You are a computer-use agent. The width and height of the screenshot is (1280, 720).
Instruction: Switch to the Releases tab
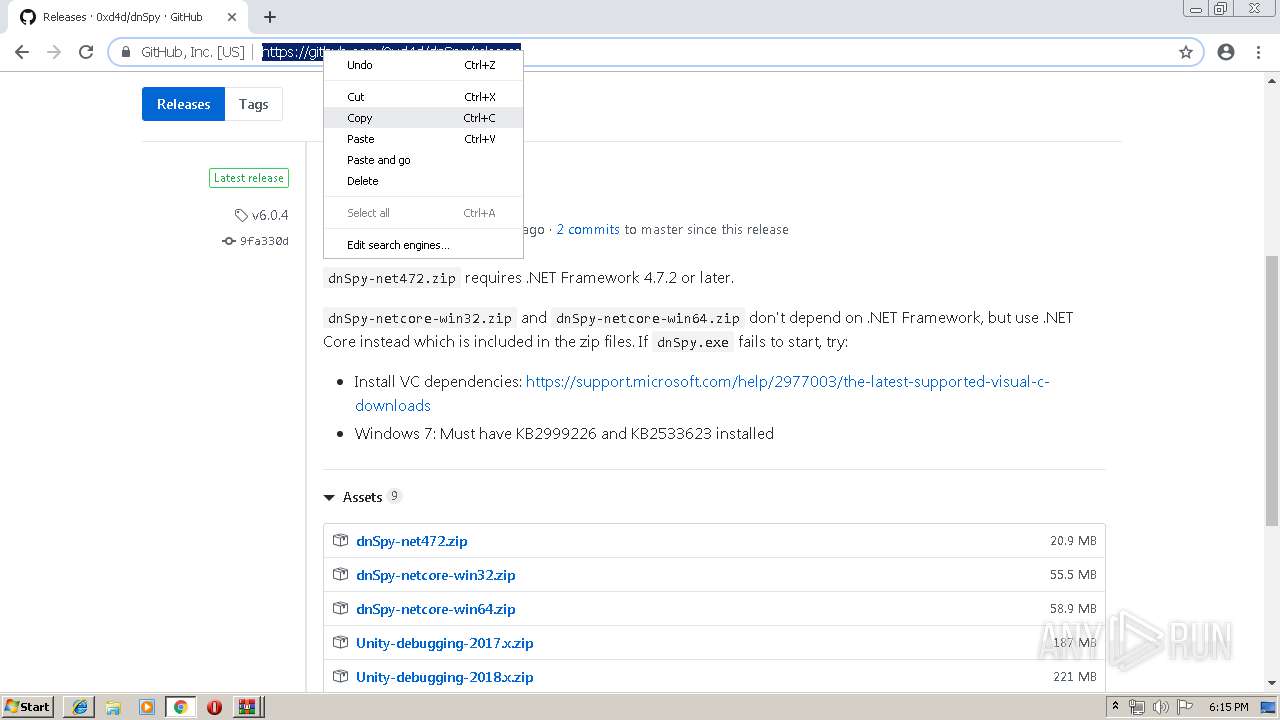coord(183,104)
